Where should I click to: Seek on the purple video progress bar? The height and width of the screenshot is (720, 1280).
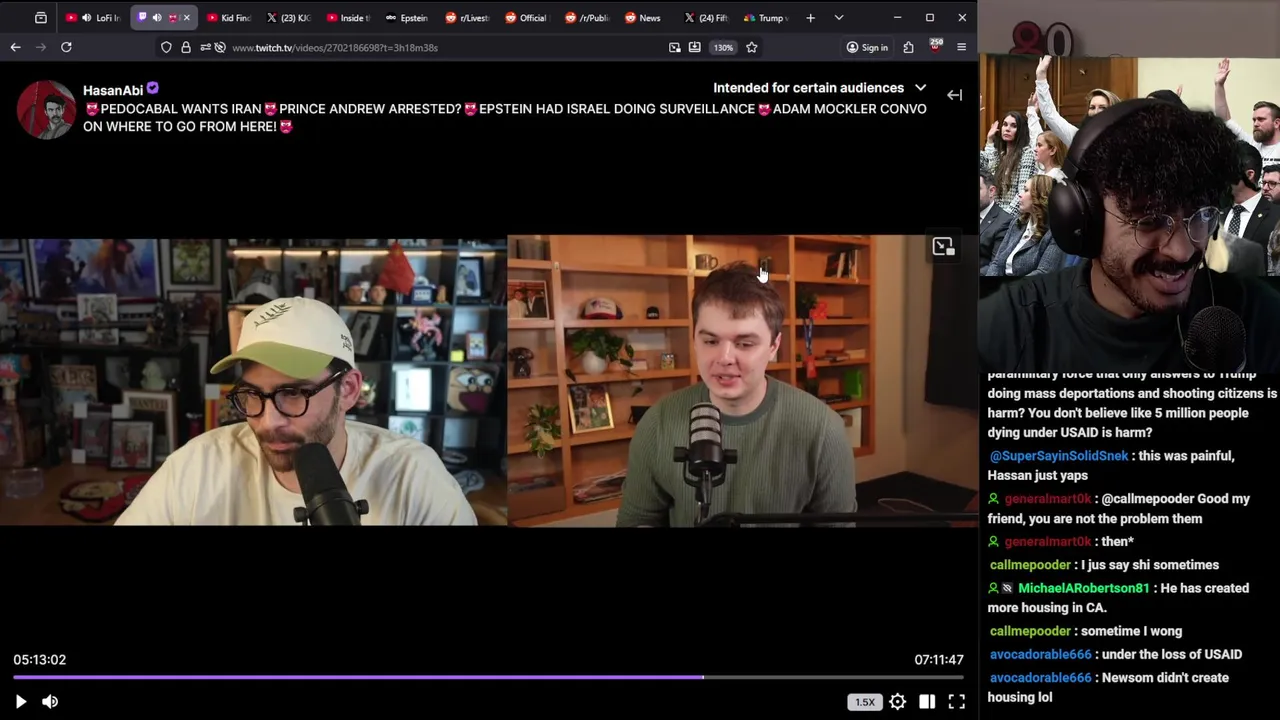[488, 677]
